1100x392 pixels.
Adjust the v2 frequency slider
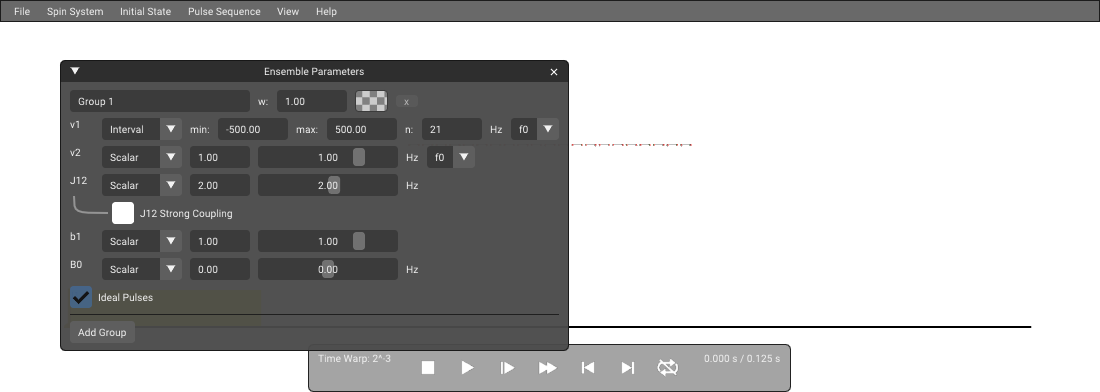point(328,157)
